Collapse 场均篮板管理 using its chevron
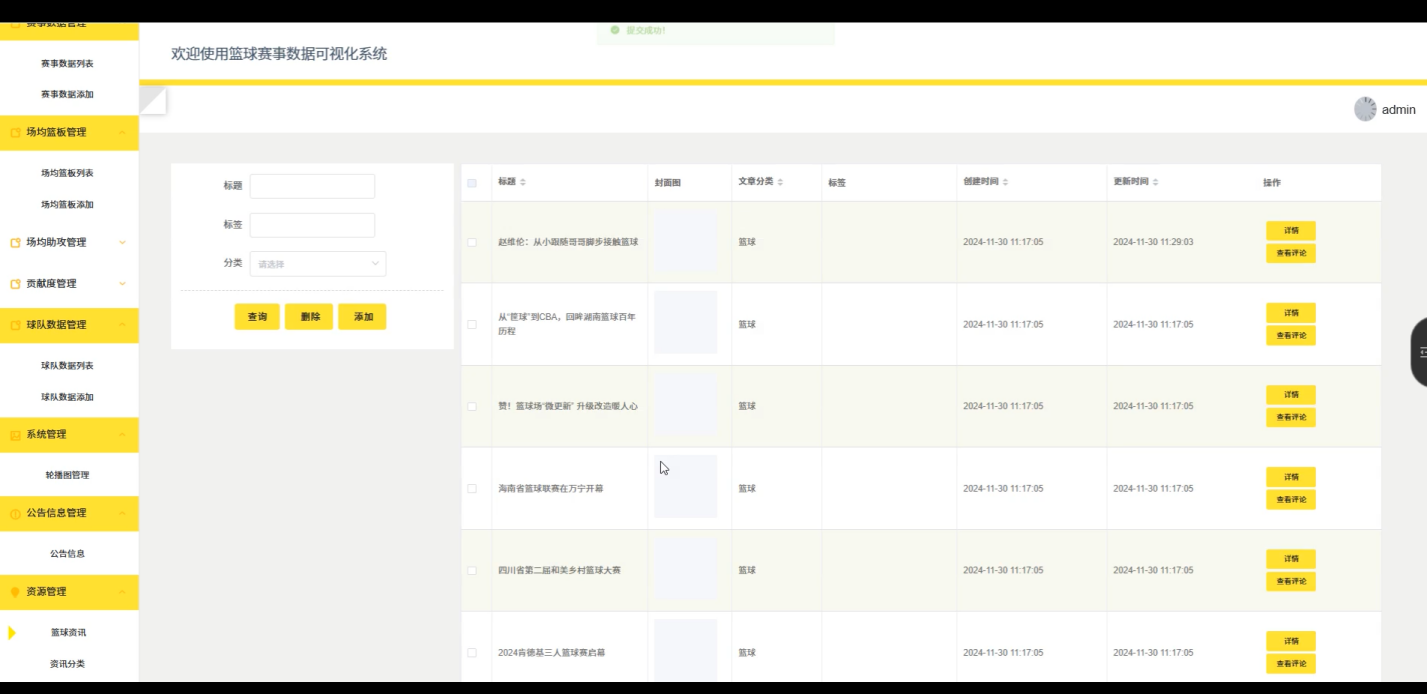The width and height of the screenshot is (1427, 694). click(x=122, y=132)
